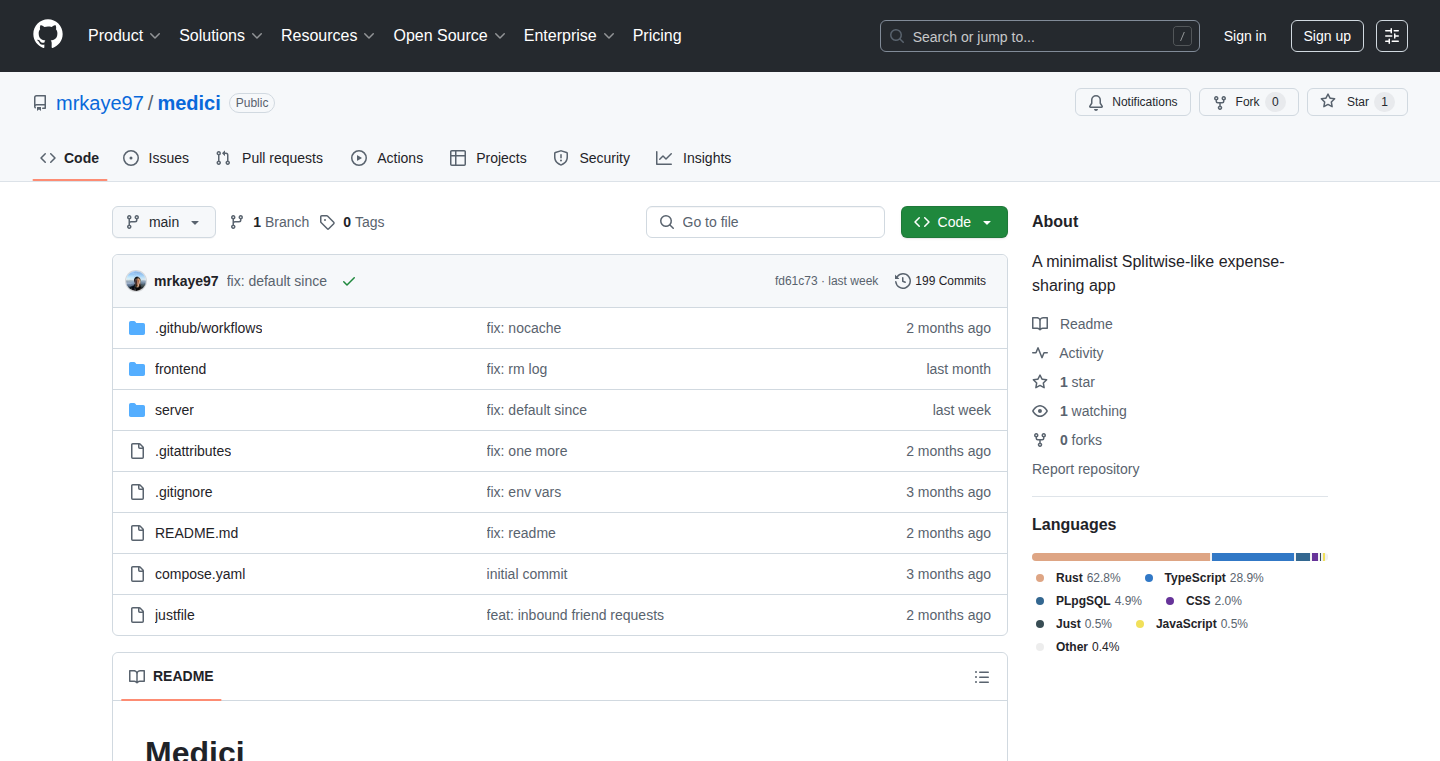Open the medici repository link
Screen dimensions: 1440x761
point(189,103)
